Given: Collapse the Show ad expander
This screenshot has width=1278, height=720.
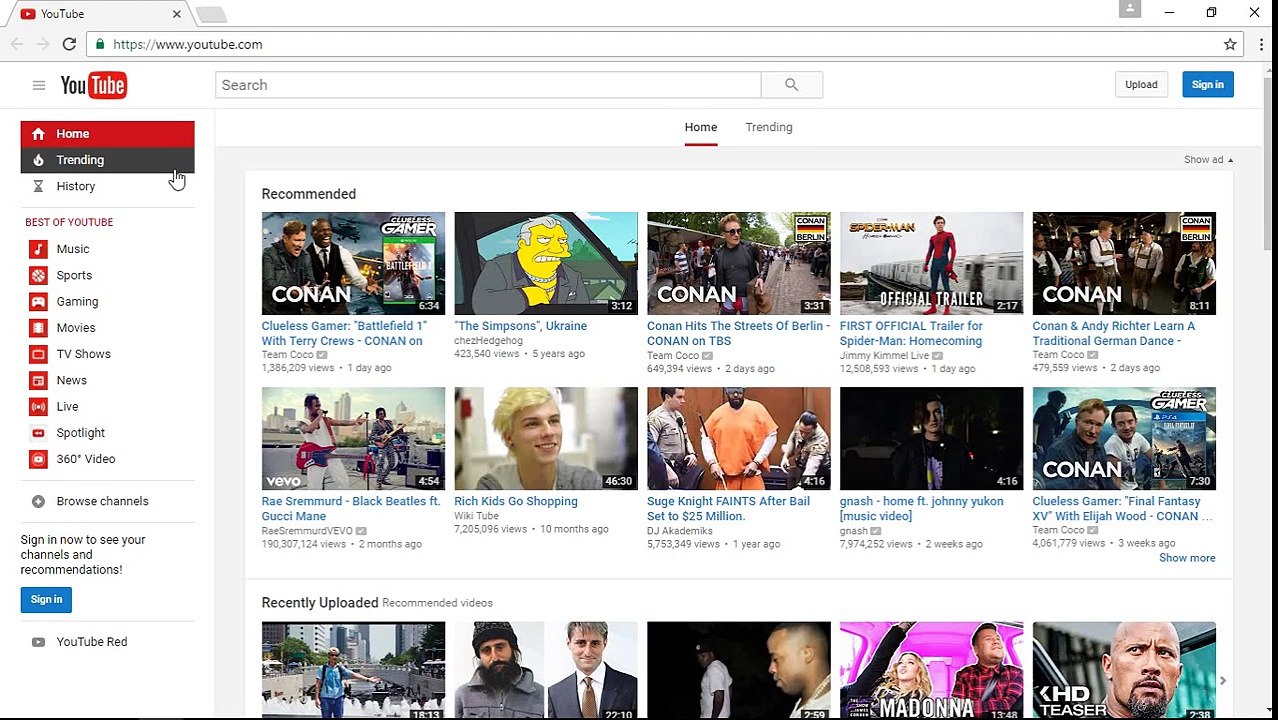Looking at the screenshot, I should 1208,160.
